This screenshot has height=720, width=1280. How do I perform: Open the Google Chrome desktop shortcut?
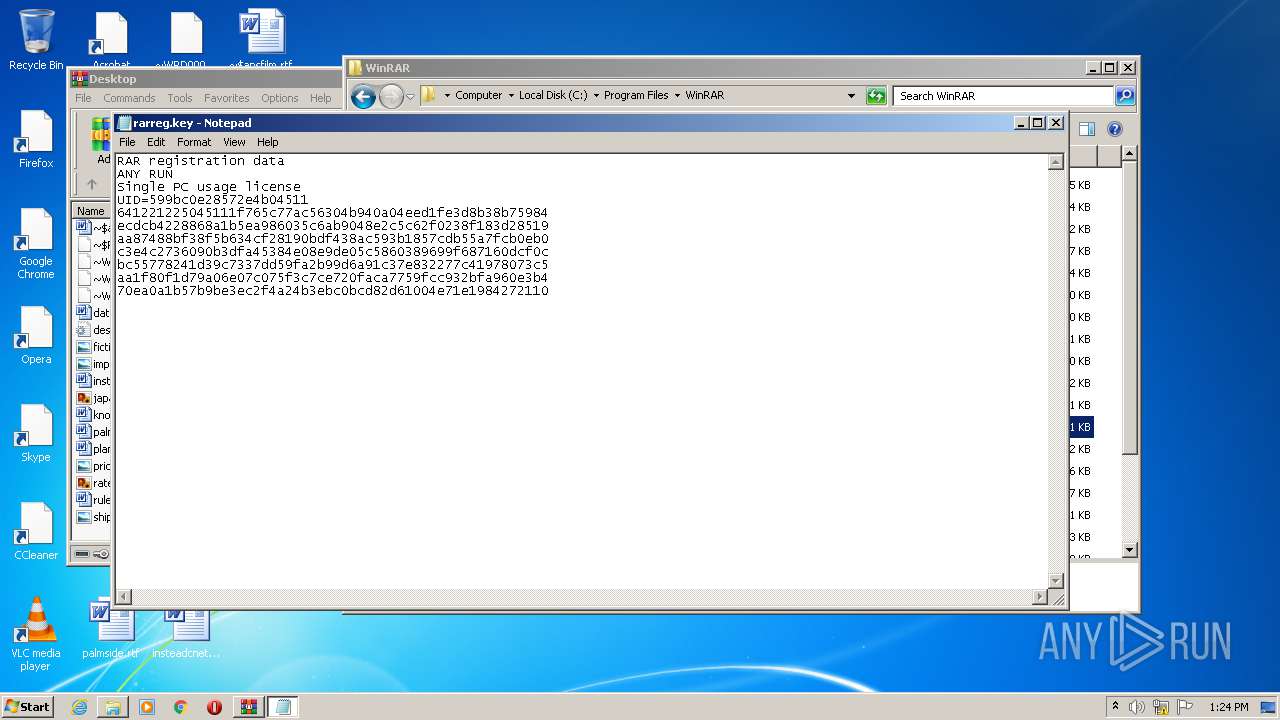click(36, 244)
